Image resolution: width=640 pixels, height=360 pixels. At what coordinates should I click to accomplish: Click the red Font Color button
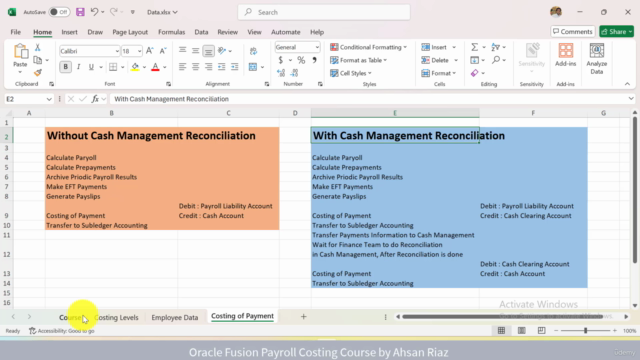[x=155, y=67]
